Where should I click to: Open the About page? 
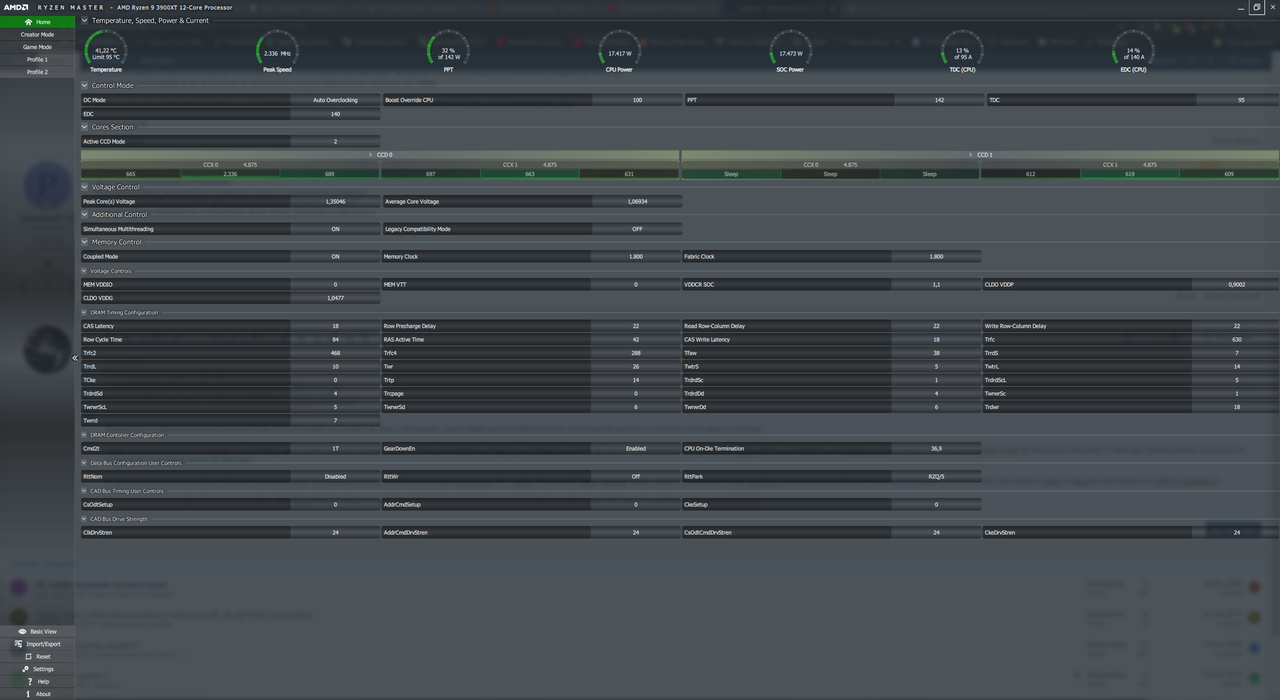(37, 694)
